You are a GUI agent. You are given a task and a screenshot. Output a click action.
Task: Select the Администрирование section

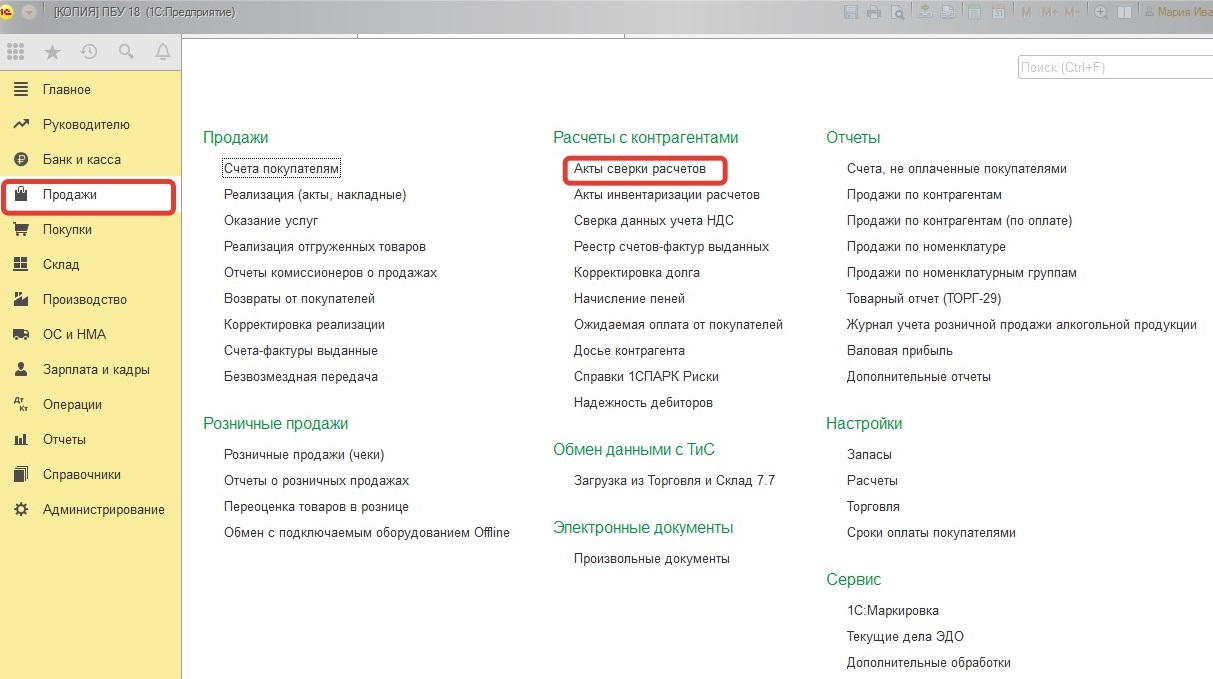[103, 510]
